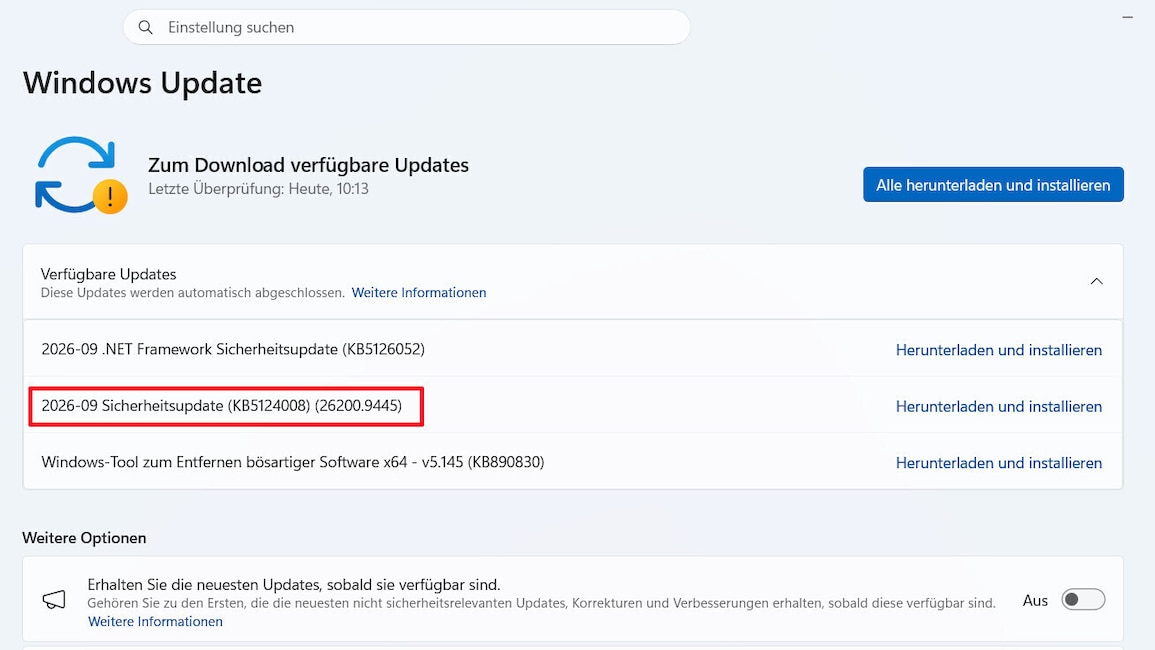
Task: Click Letzte Überprüfung: Heute, 10:13 text
Action: coord(258,189)
